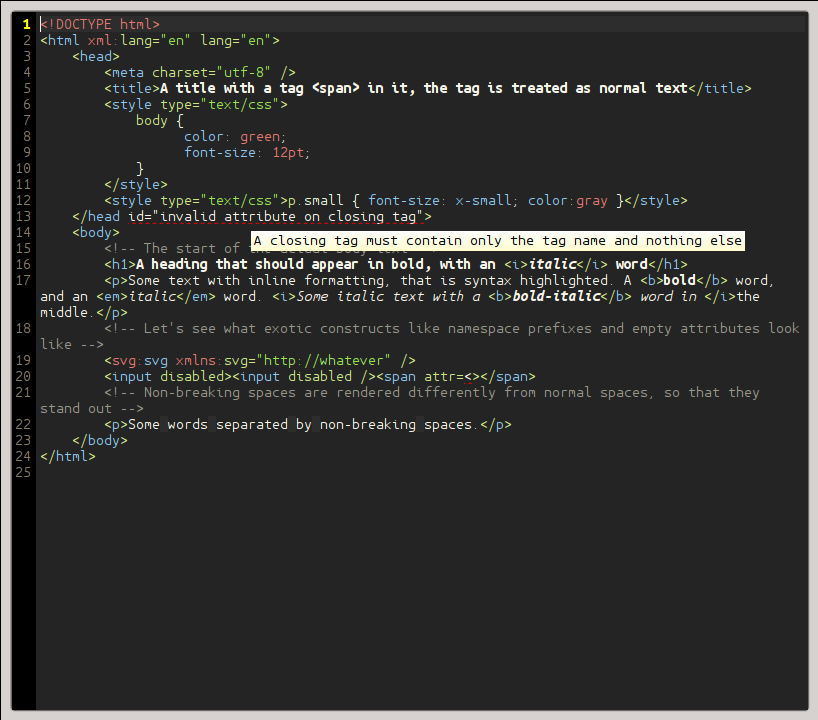Click the italic word inside the heading
Image resolution: width=818 pixels, height=720 pixels.
pyautogui.click(x=552, y=265)
